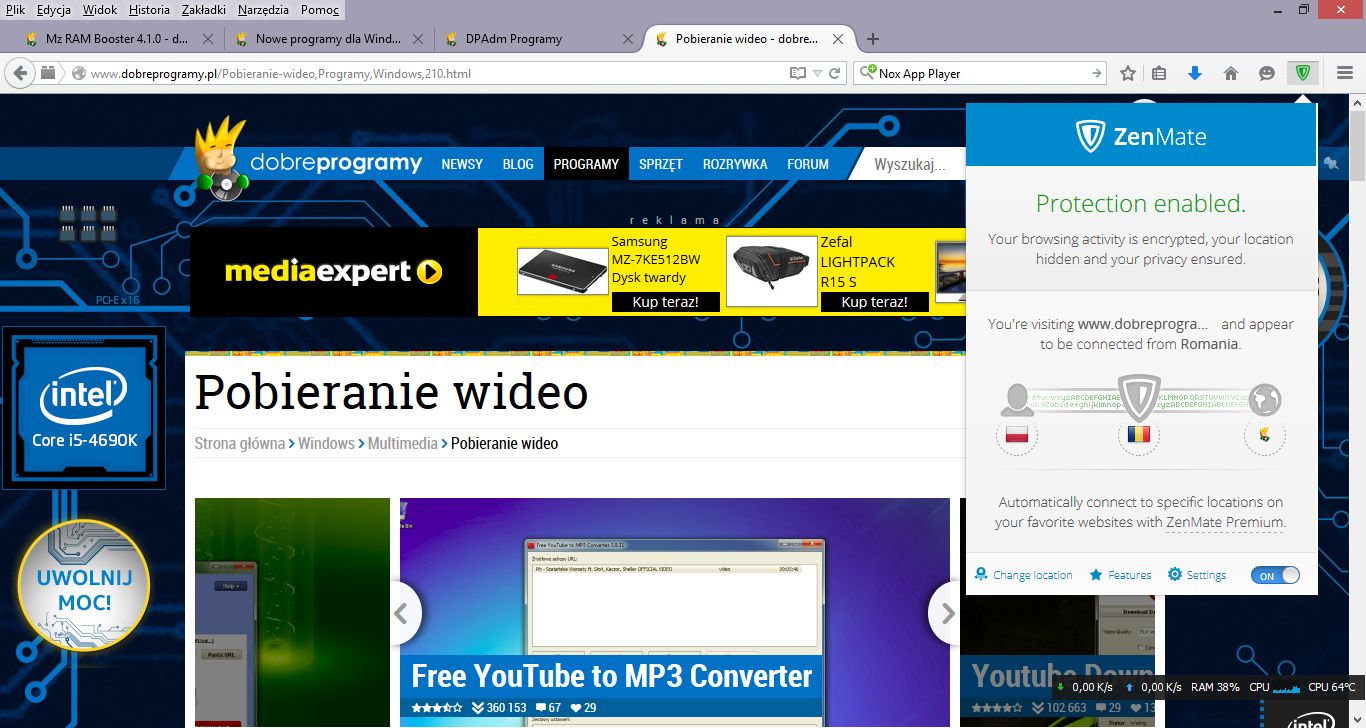Viewport: 1366px width, 728px height.
Task: Click Kup teraz under Samsung disk
Action: pos(665,302)
